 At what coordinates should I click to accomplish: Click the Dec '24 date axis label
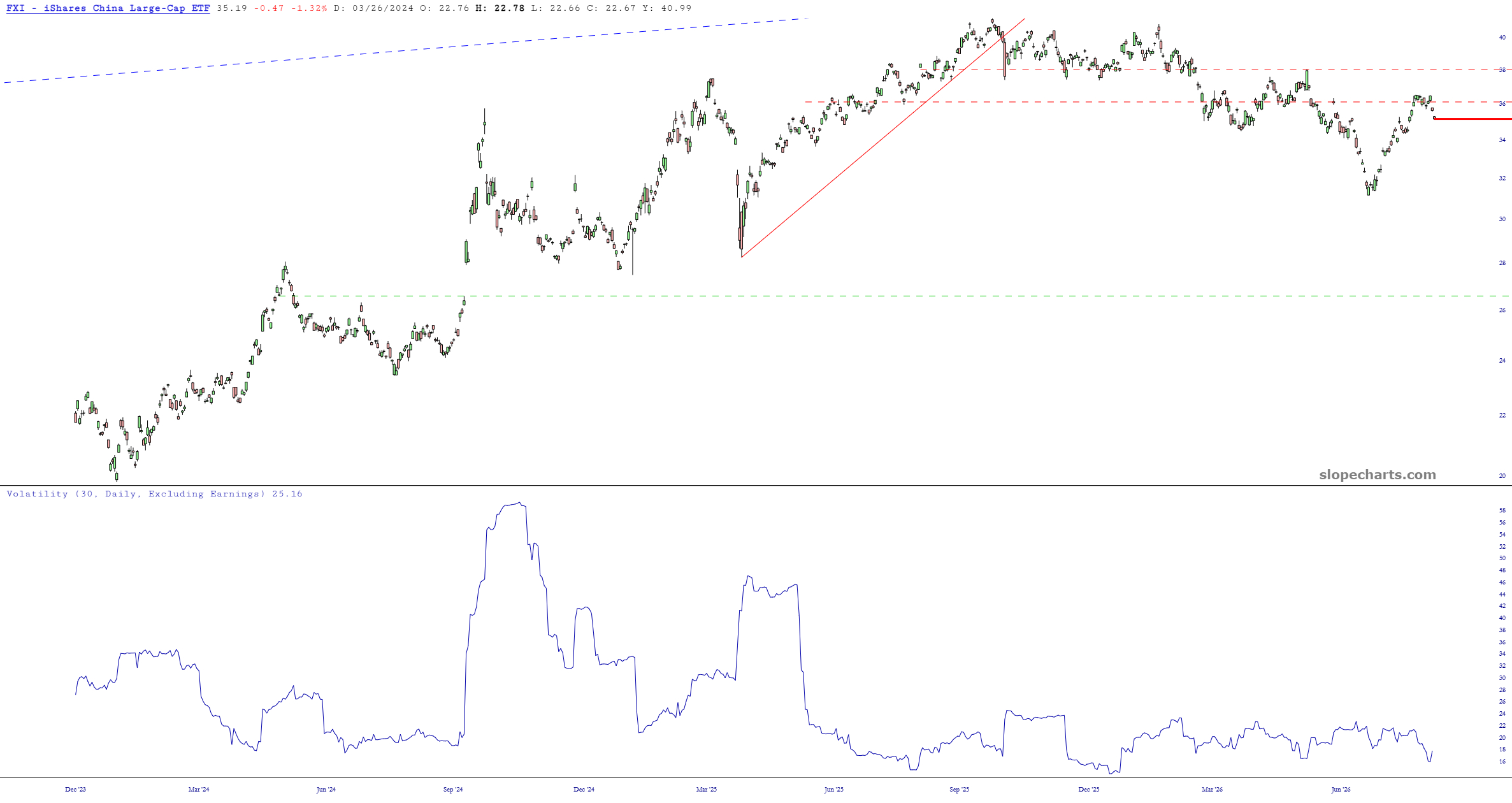584,790
